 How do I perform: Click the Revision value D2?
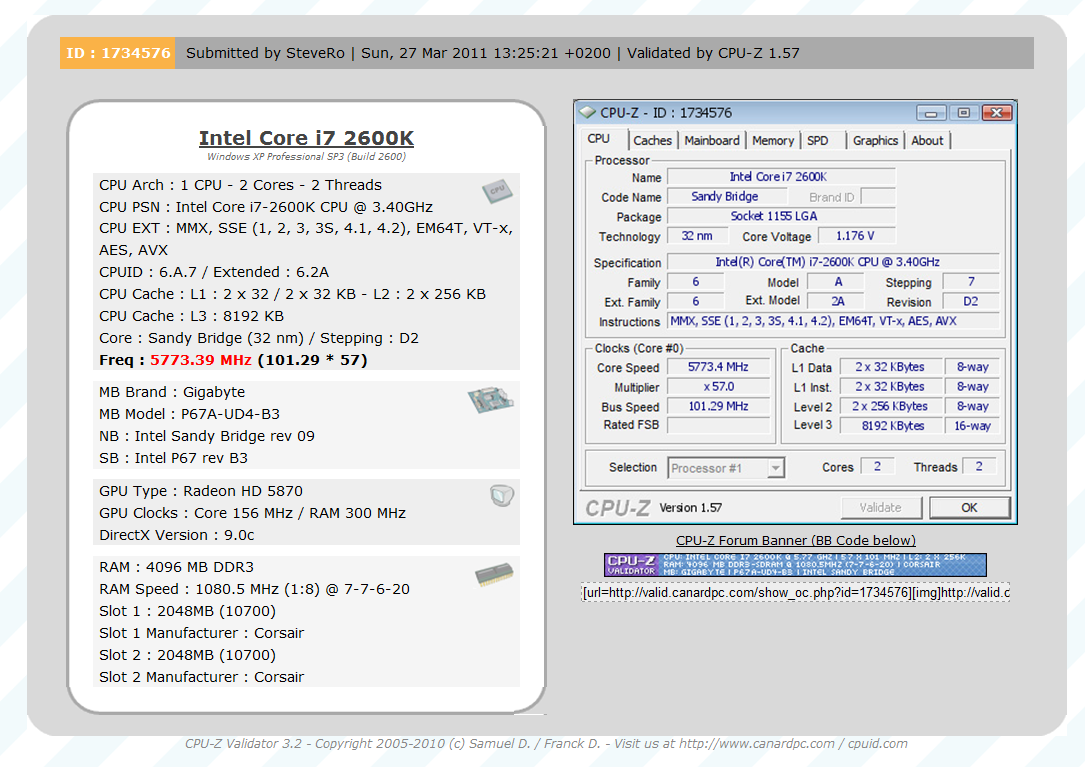(x=972, y=302)
